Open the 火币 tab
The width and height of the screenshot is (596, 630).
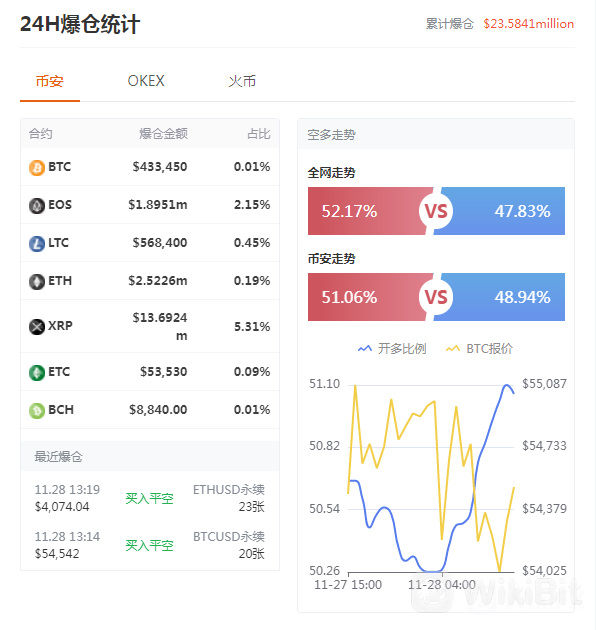[242, 82]
